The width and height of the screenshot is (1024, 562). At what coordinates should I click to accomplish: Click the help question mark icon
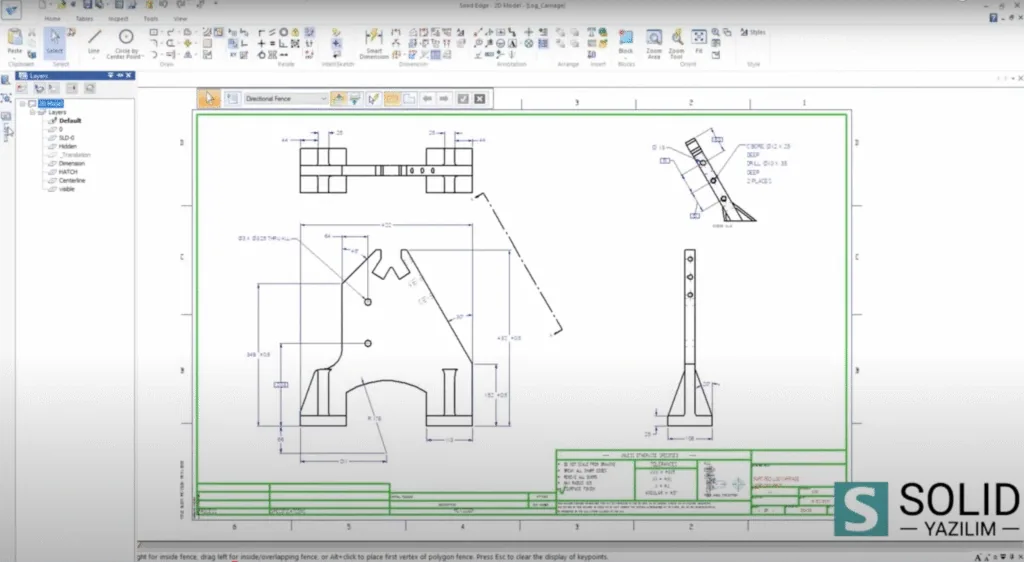coord(993,18)
